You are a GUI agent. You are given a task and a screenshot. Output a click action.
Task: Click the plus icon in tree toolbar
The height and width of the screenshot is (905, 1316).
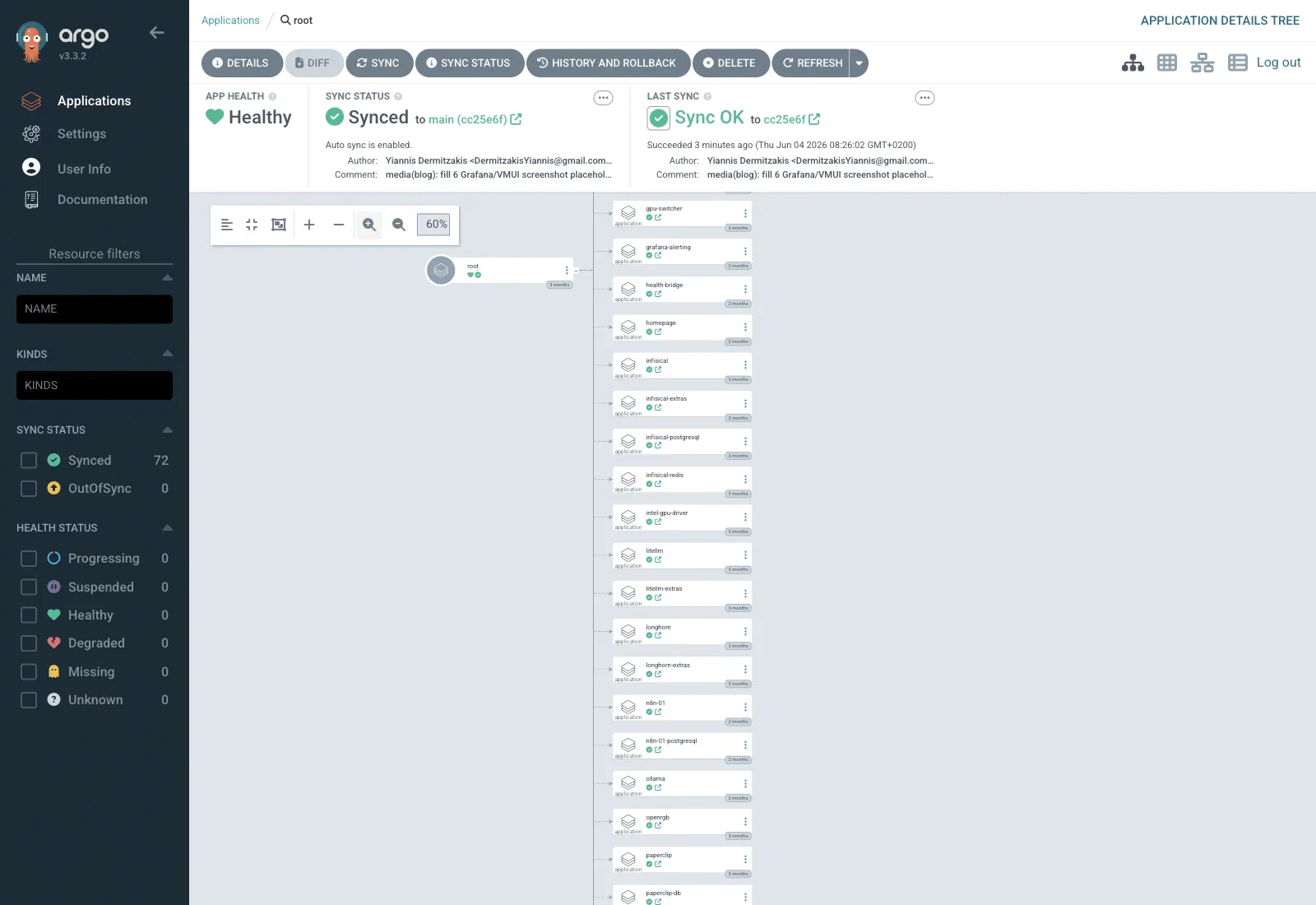309,225
